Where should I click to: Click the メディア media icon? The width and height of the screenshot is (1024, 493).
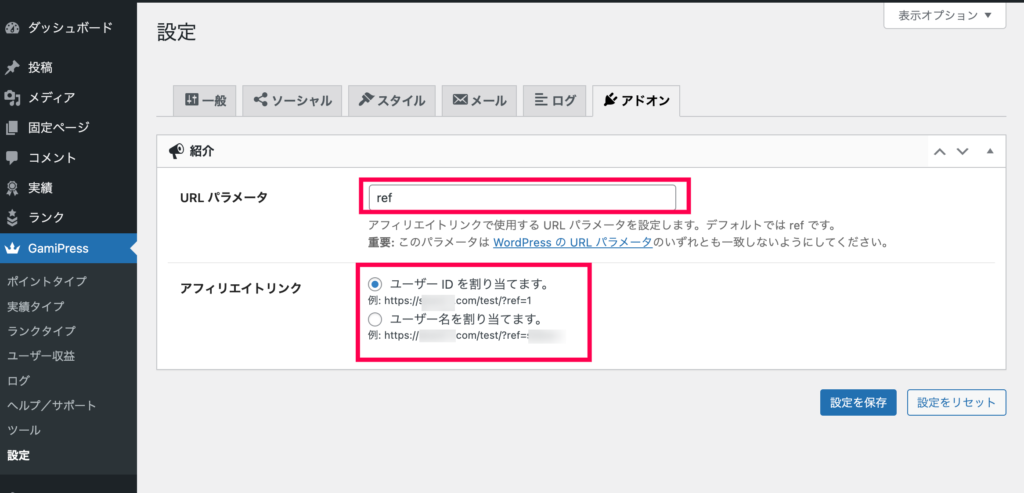point(11,98)
